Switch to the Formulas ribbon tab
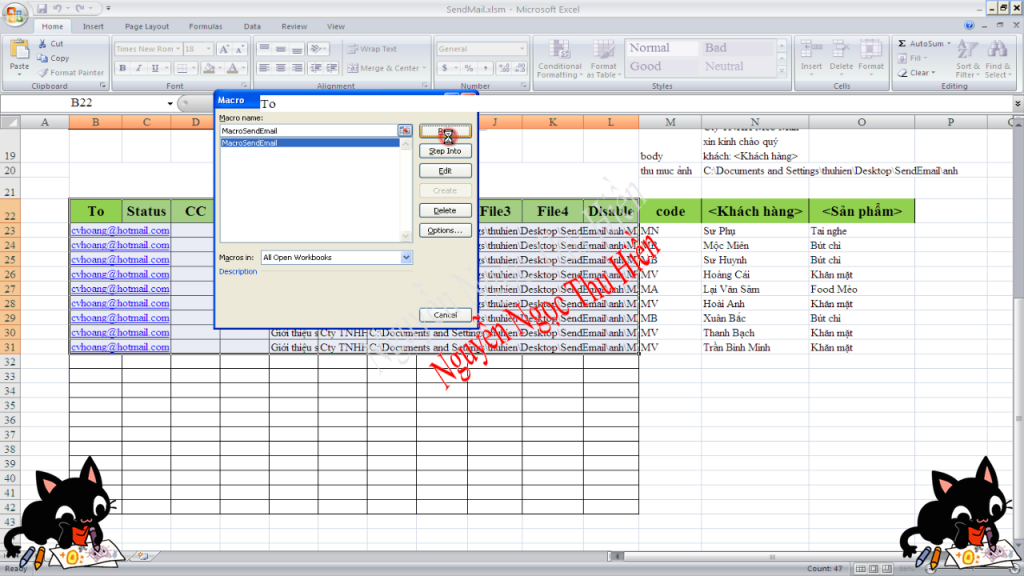The height and width of the screenshot is (576, 1024). pos(204,26)
